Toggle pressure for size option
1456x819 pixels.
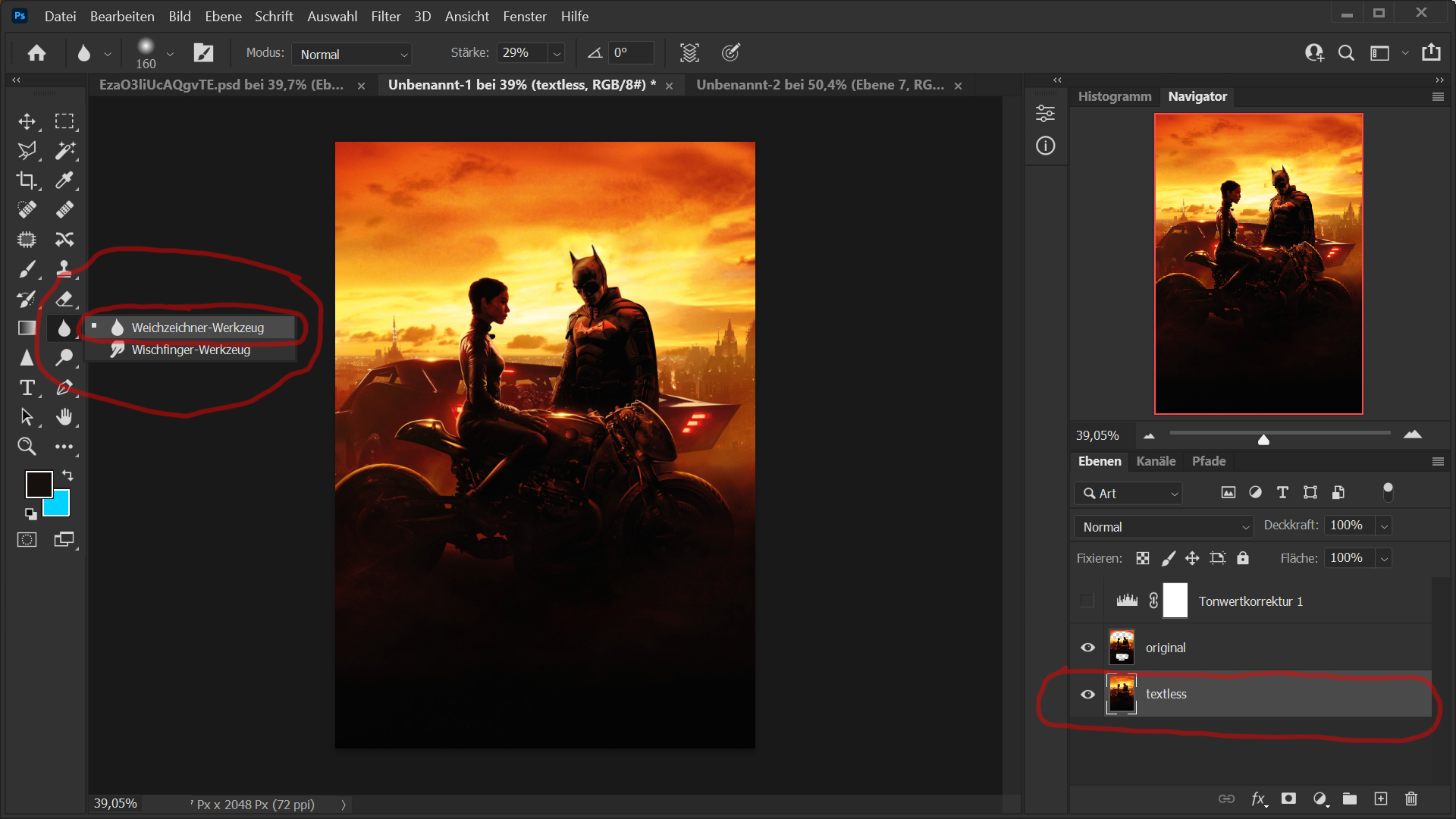point(731,53)
